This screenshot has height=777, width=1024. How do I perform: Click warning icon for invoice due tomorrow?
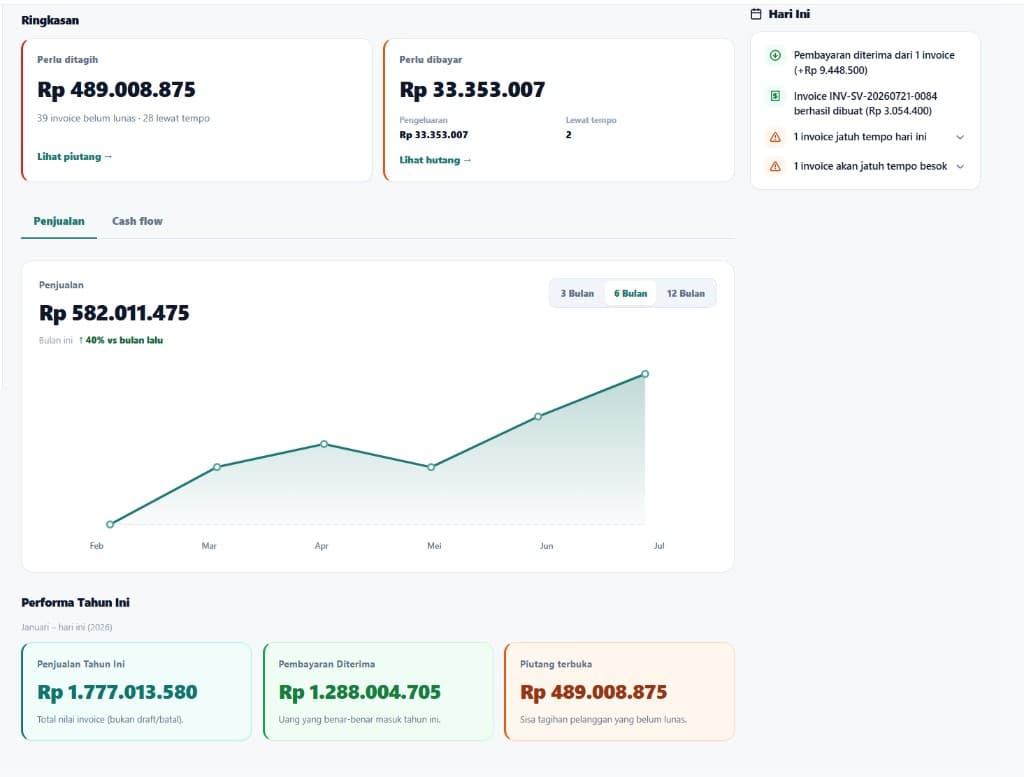click(x=775, y=166)
